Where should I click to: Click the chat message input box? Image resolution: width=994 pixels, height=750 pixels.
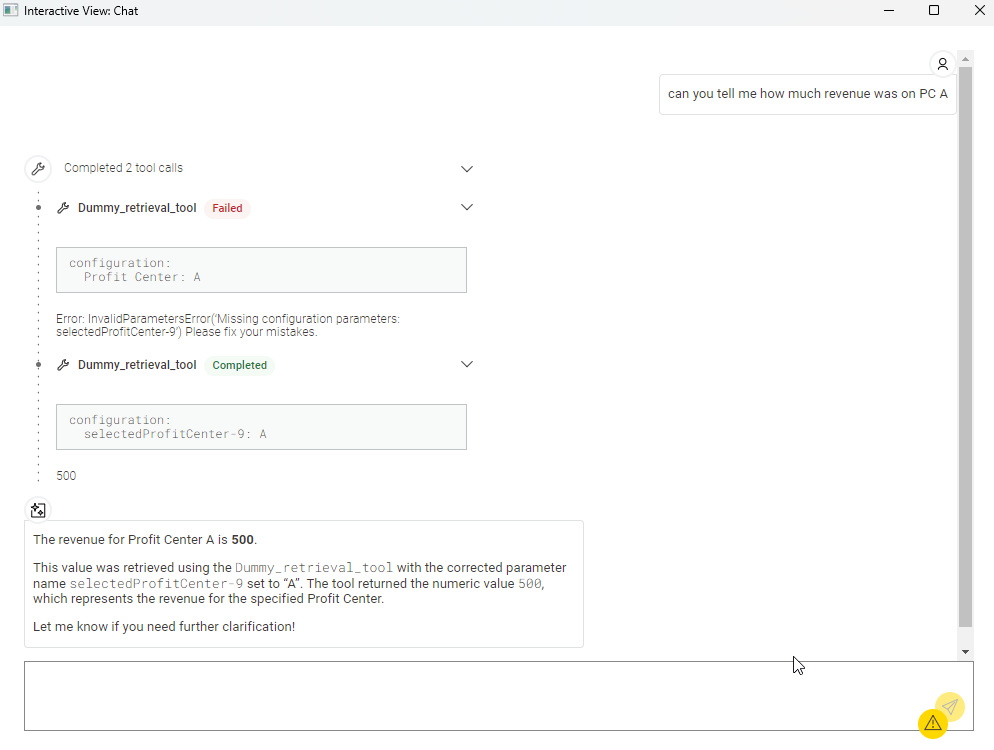470,695
